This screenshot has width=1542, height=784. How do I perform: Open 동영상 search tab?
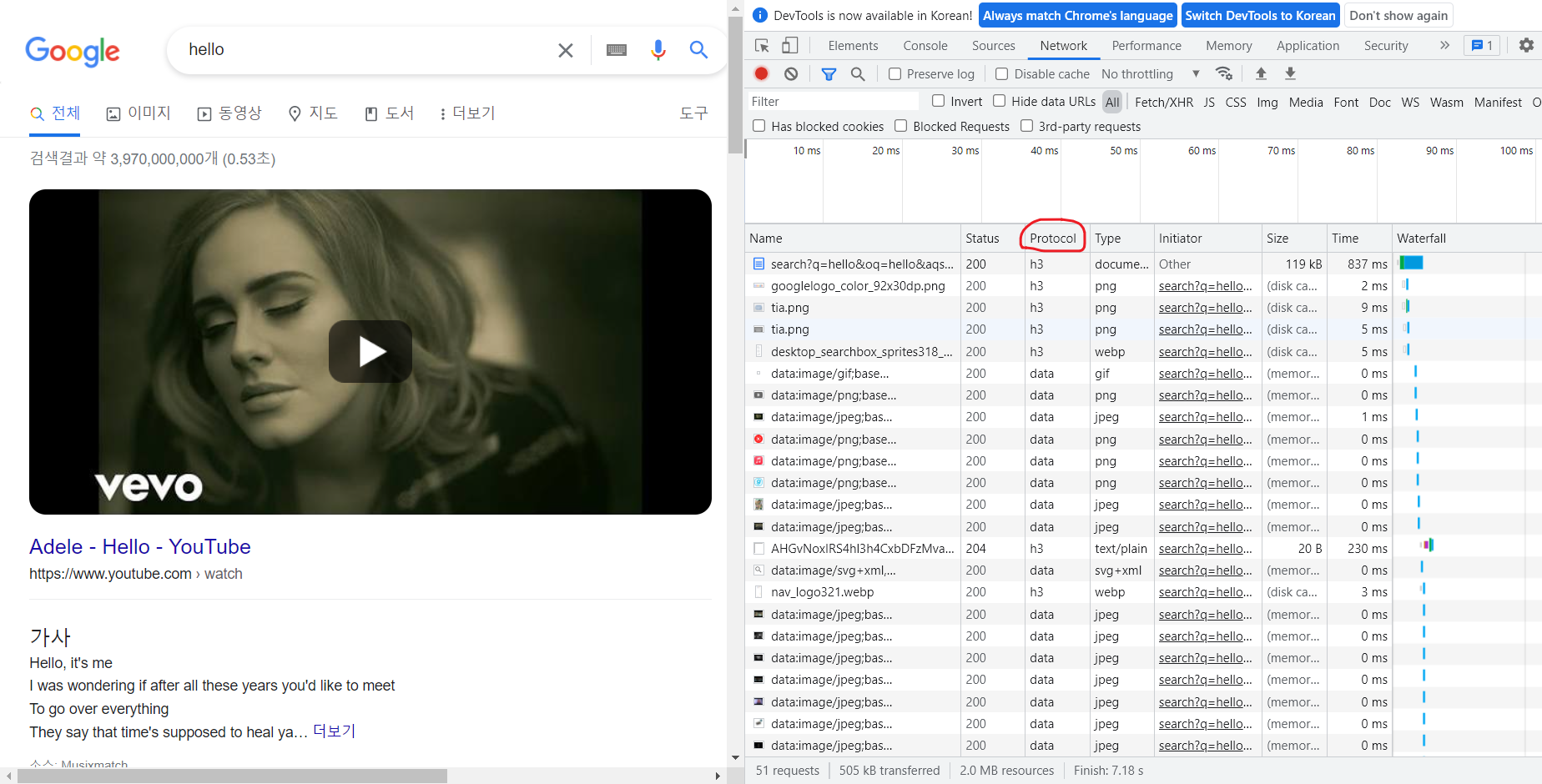[229, 113]
